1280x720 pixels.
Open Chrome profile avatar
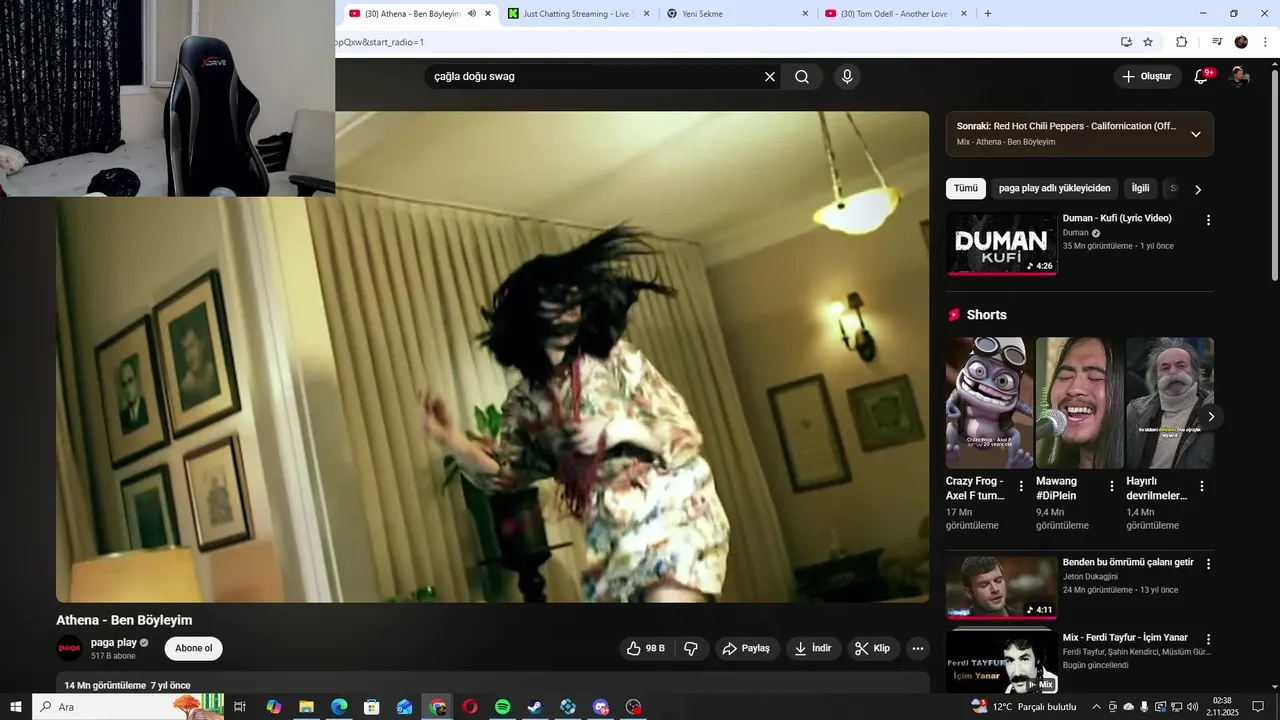coord(1241,42)
